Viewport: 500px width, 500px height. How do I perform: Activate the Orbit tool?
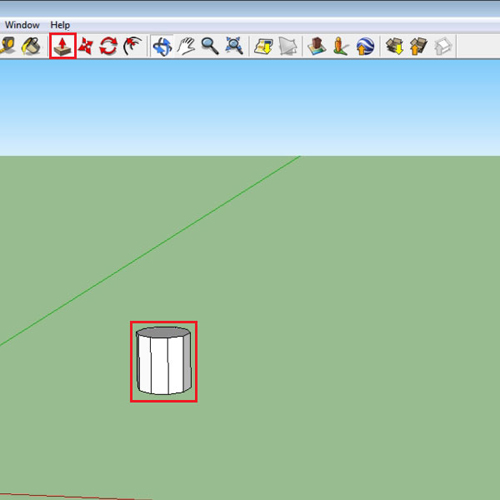pyautogui.click(x=162, y=46)
